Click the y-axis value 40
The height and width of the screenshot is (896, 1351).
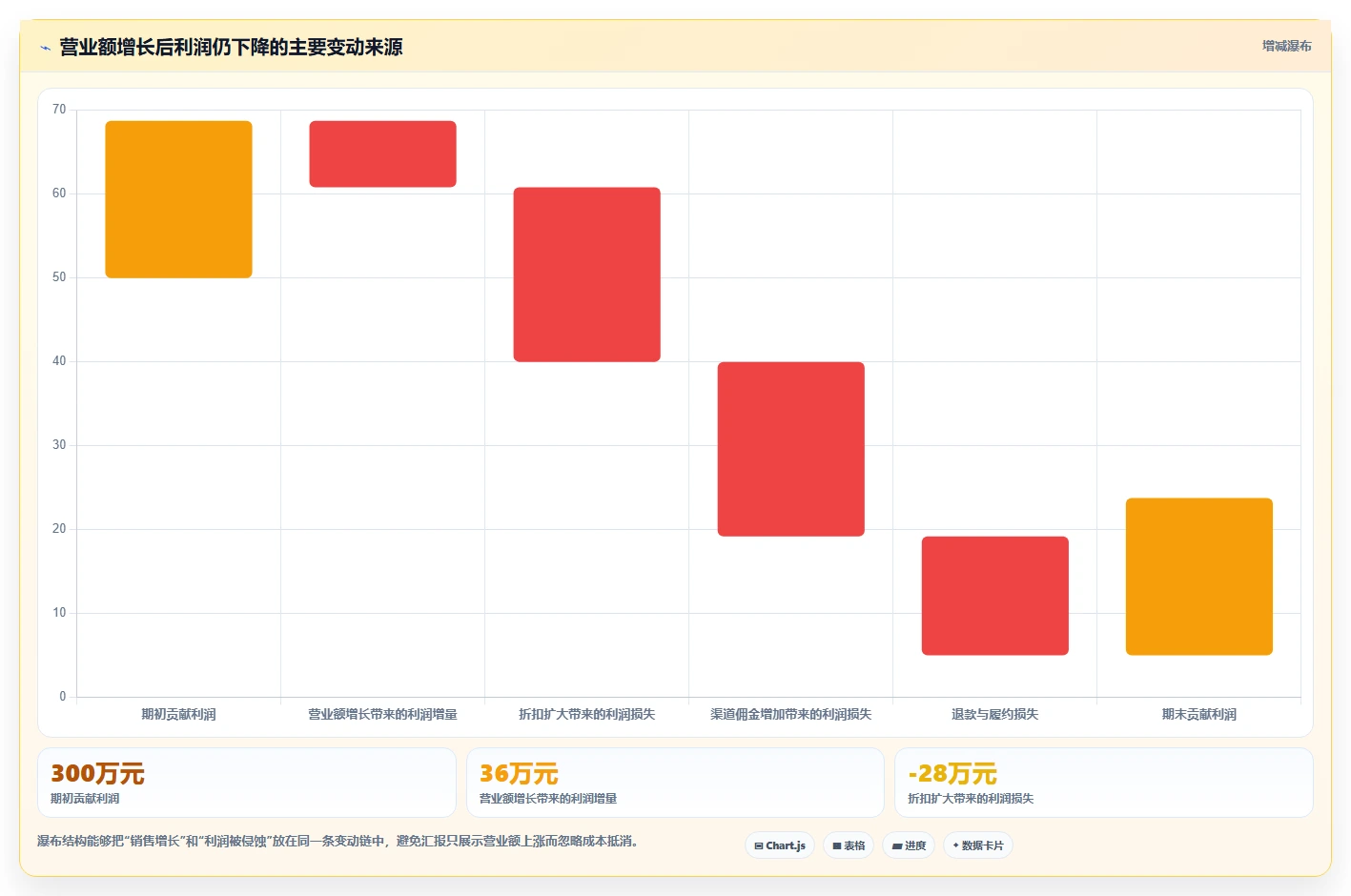(x=59, y=361)
